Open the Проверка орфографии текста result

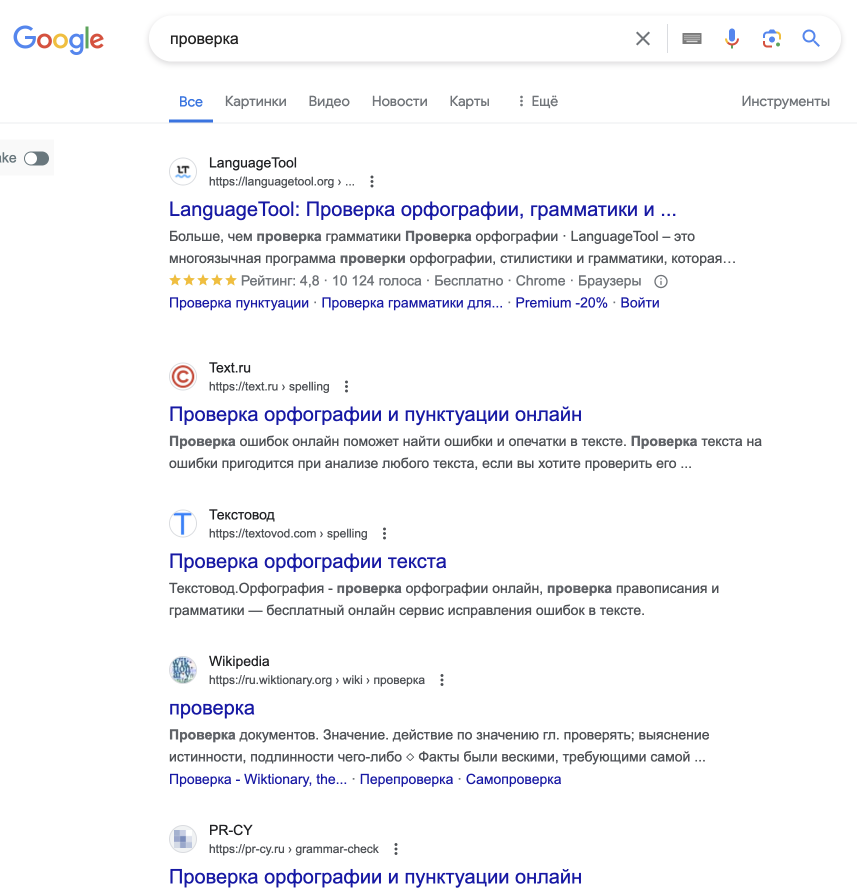pos(307,561)
